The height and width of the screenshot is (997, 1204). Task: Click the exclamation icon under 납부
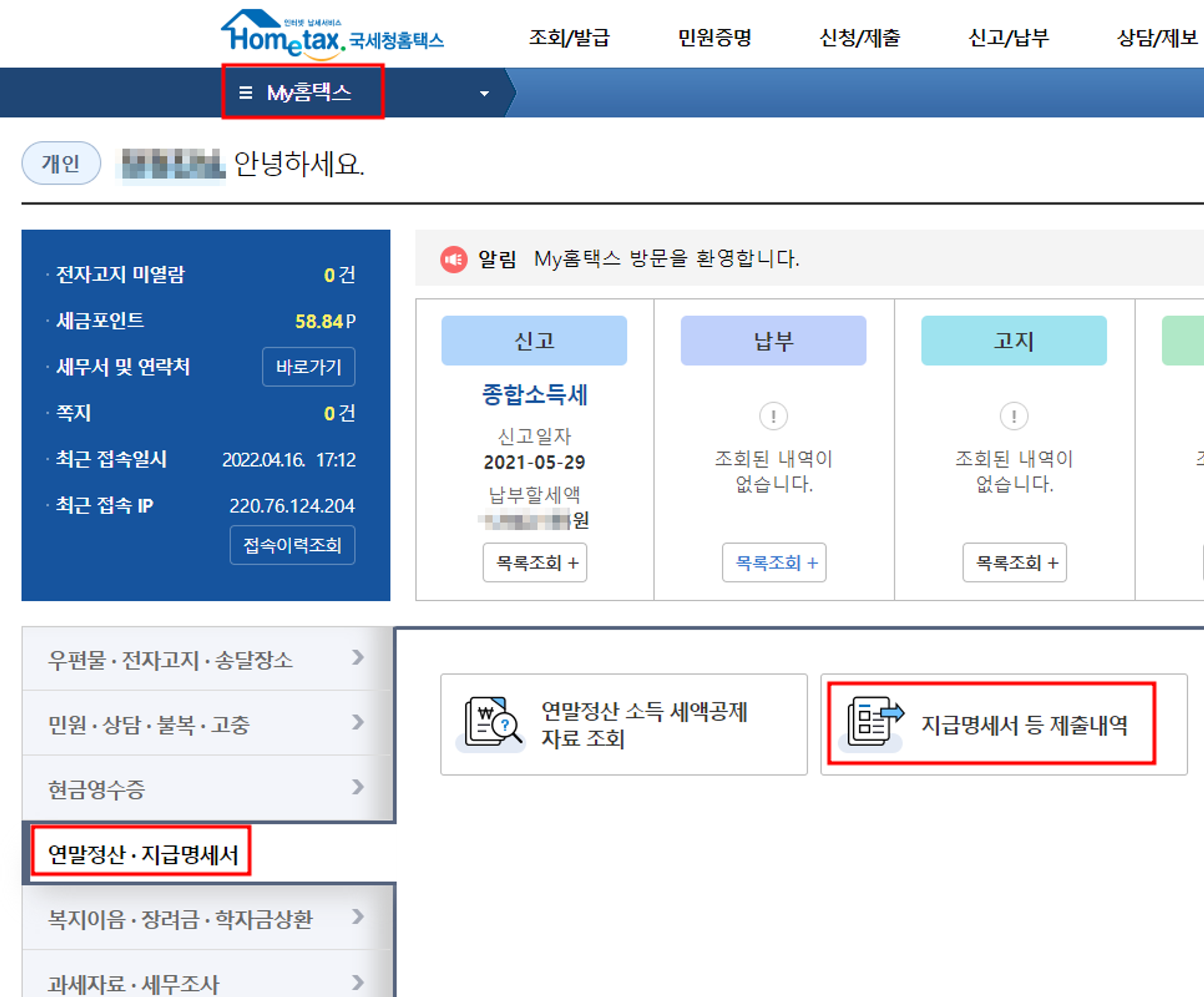pyautogui.click(x=773, y=416)
